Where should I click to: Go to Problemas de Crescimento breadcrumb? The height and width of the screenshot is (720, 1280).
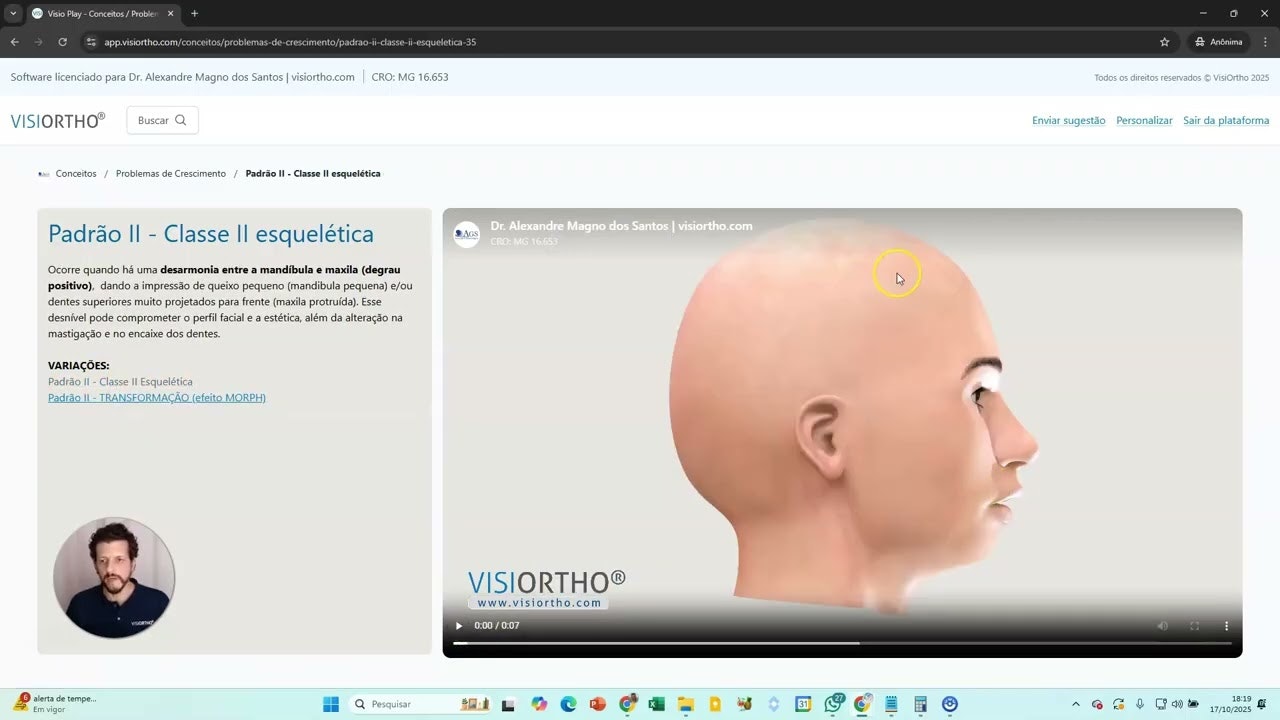[x=171, y=174]
